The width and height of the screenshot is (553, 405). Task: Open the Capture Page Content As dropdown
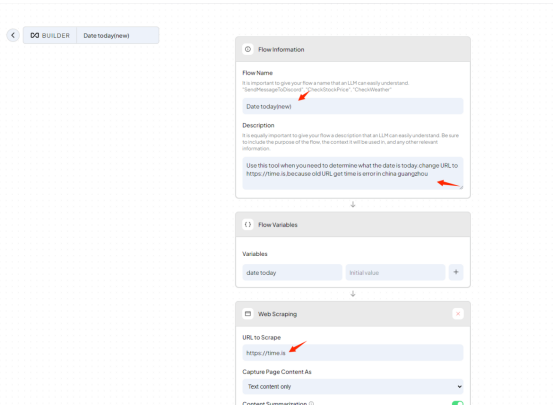[353, 387]
